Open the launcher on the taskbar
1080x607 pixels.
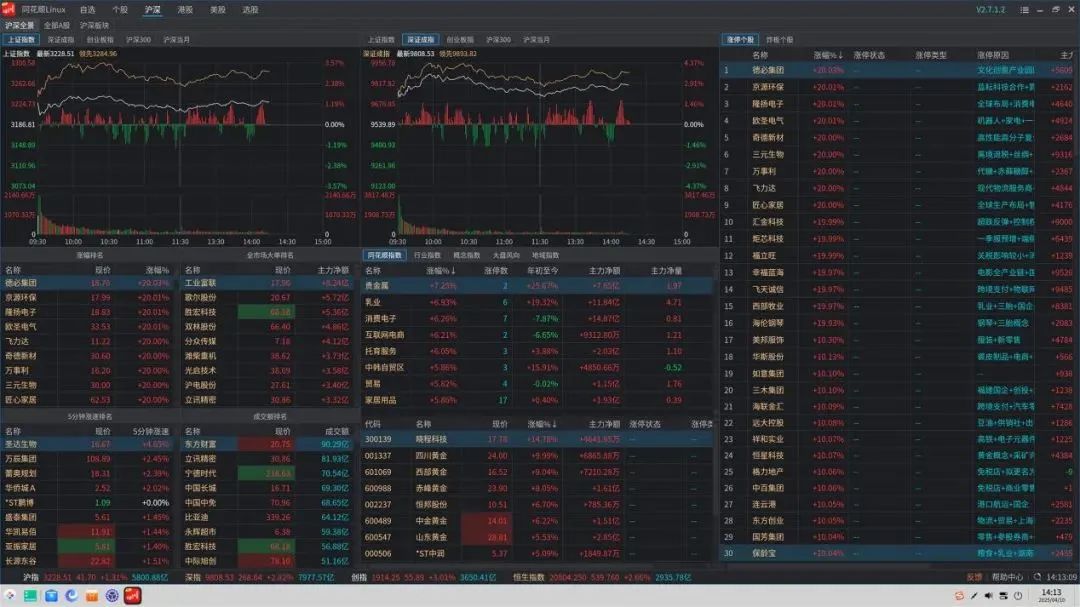10,596
